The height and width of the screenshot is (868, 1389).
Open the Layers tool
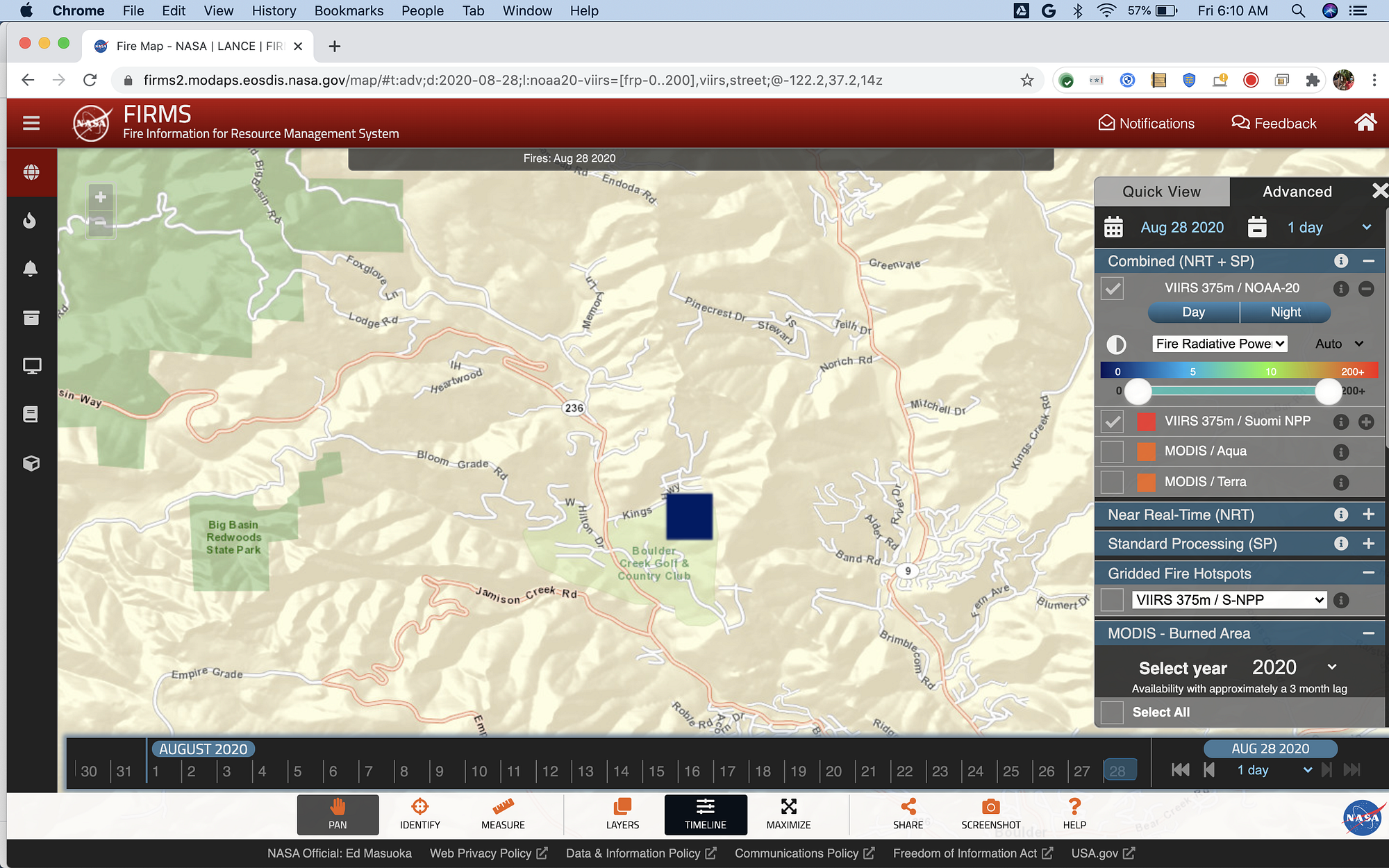[622, 807]
